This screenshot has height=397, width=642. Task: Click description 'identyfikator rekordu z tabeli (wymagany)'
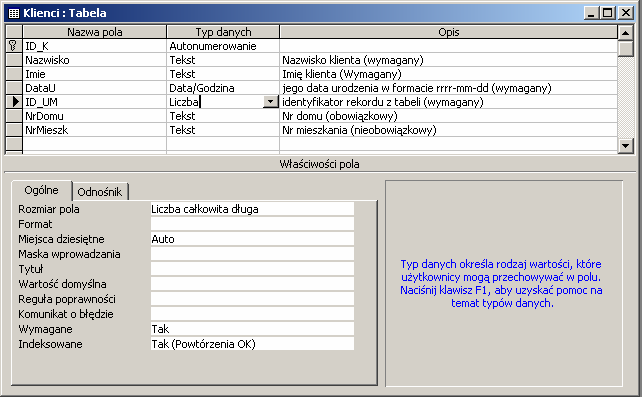[x=448, y=102]
